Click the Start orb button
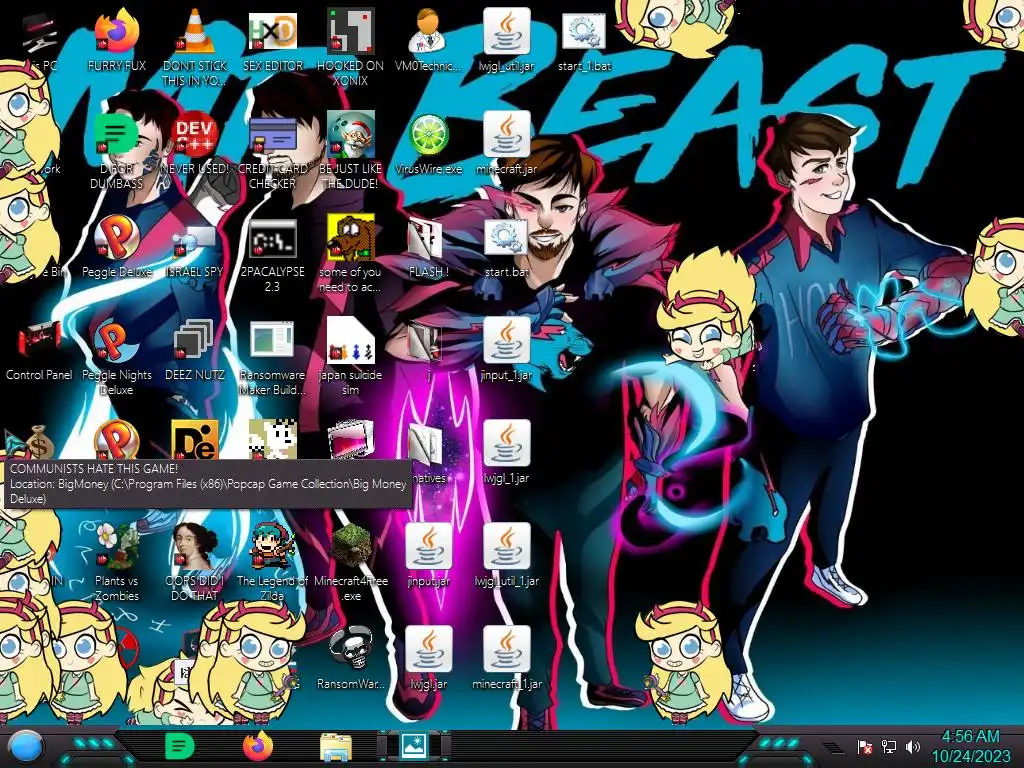 [25, 747]
